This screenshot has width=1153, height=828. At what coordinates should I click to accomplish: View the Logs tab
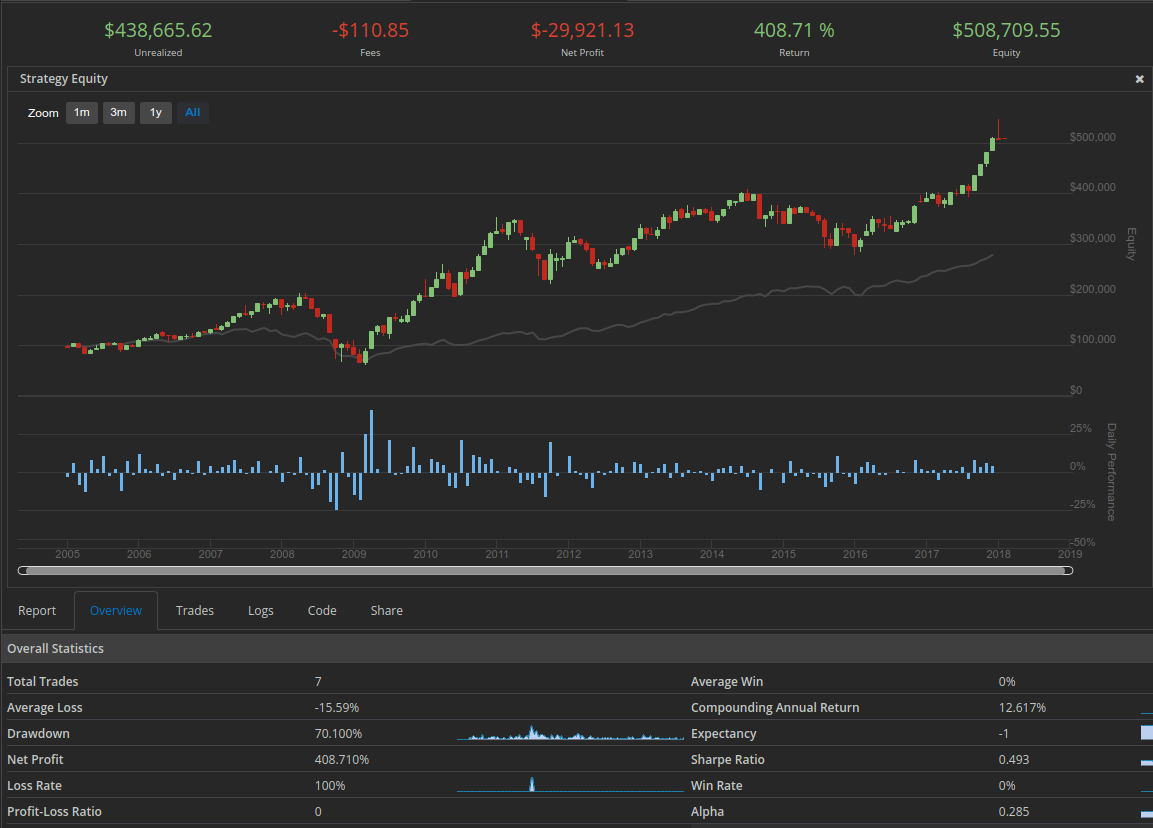click(261, 610)
